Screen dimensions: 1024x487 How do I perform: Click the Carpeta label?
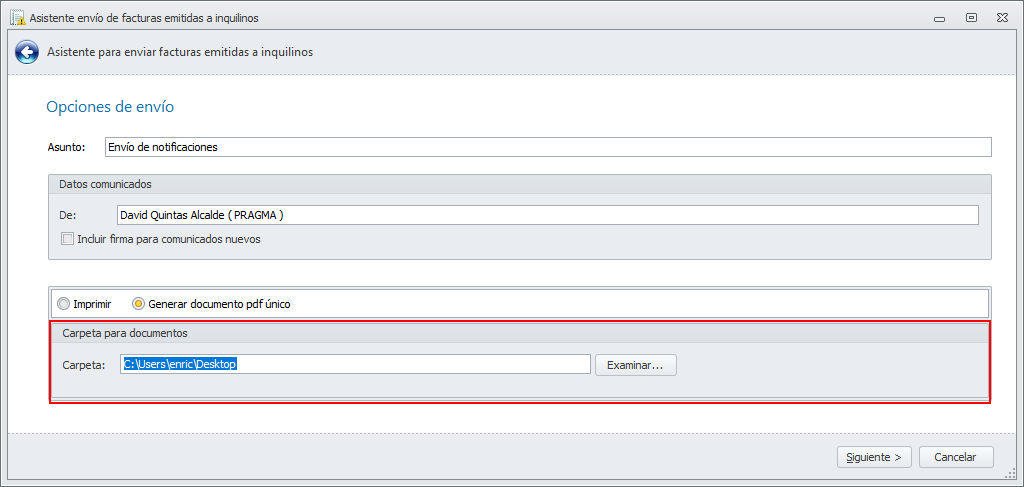(83, 365)
